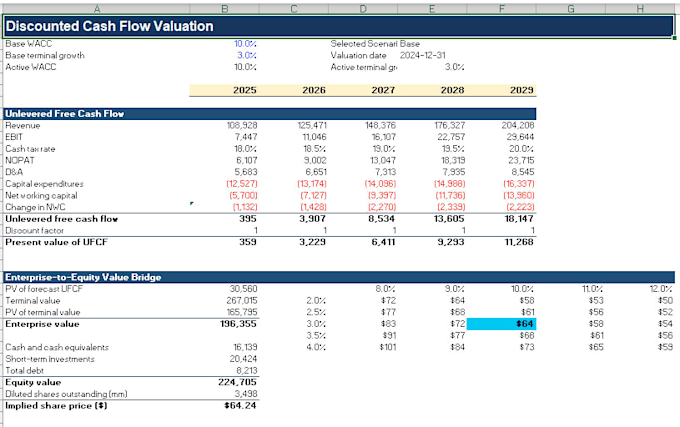
Task: Select the Enterprise-to-Equity Value Bridge header
Action: (338, 277)
